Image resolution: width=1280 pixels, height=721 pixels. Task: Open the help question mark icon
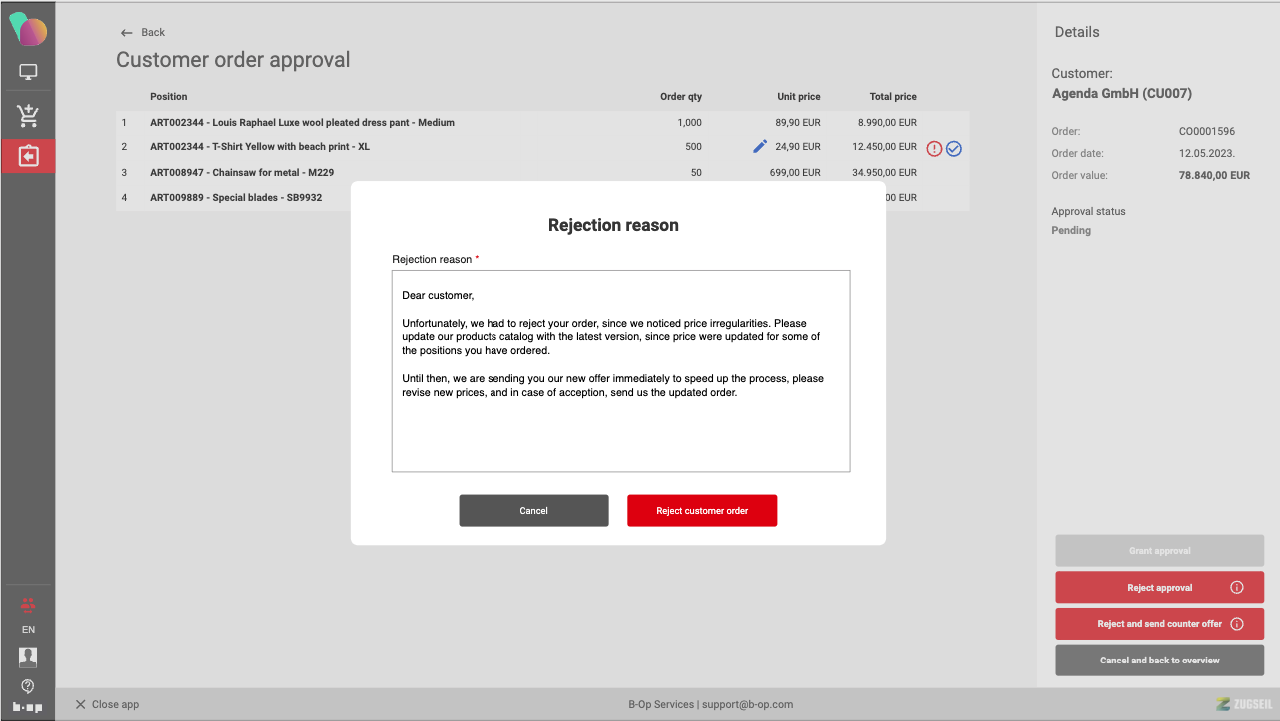coord(28,685)
